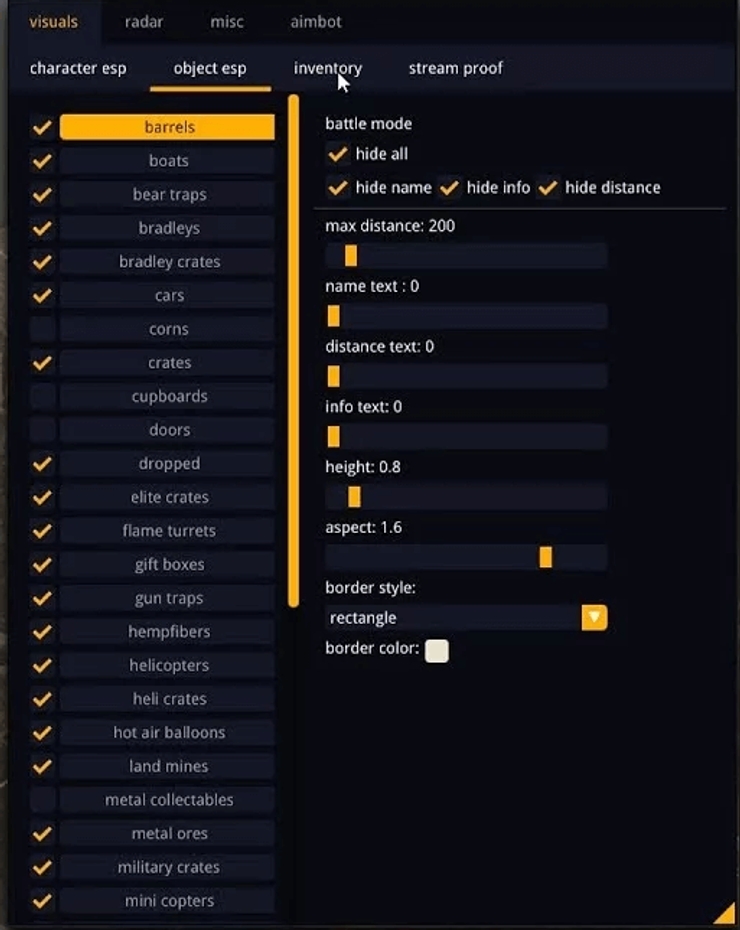Select the helicopters entry in the list
This screenshot has height=930, width=740.
coord(167,665)
